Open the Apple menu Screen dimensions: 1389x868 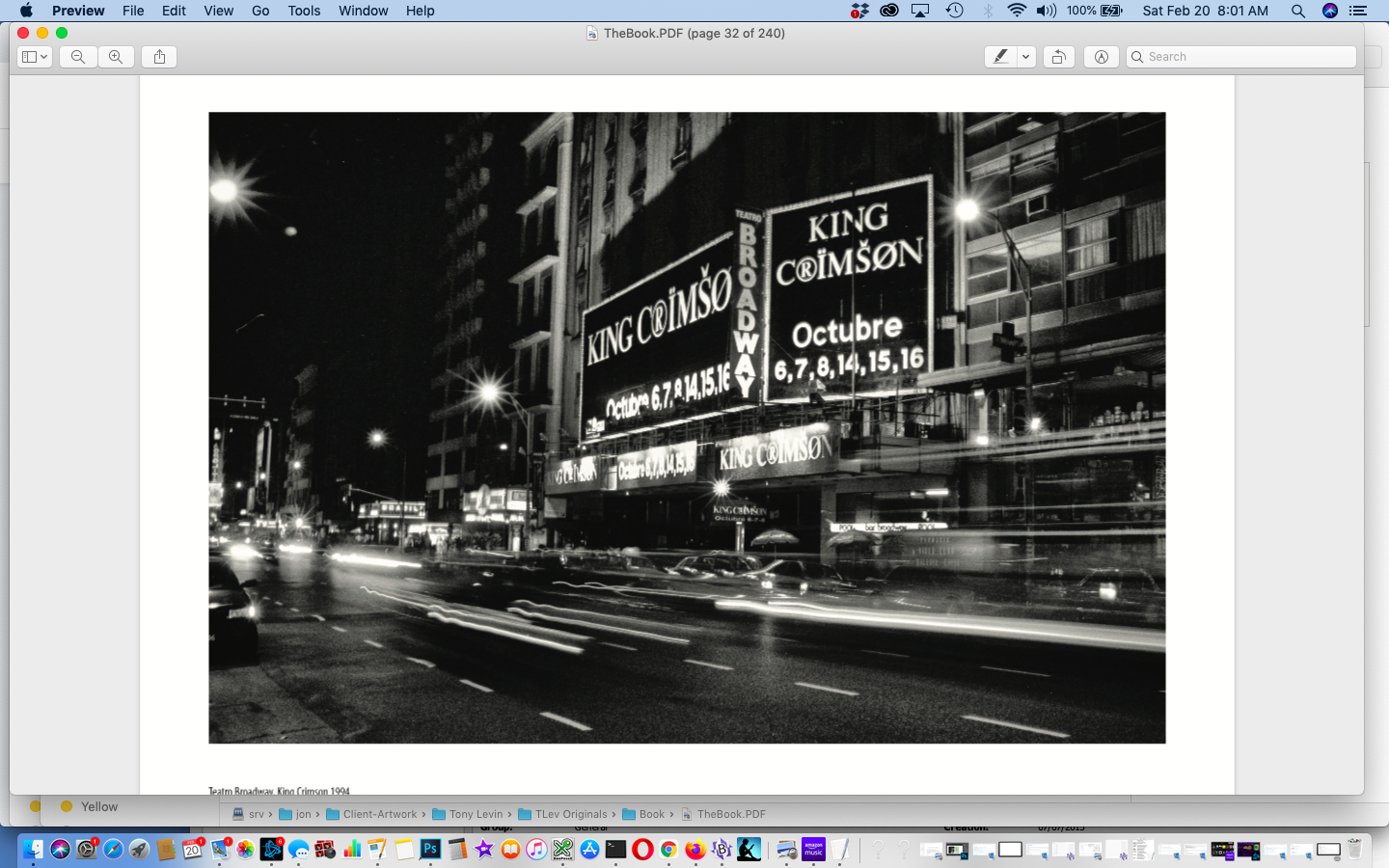tap(26, 11)
